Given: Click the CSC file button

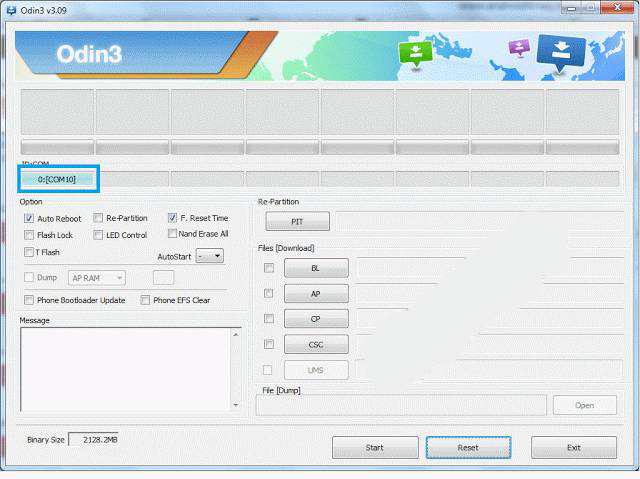Looking at the screenshot, I should point(316,344).
